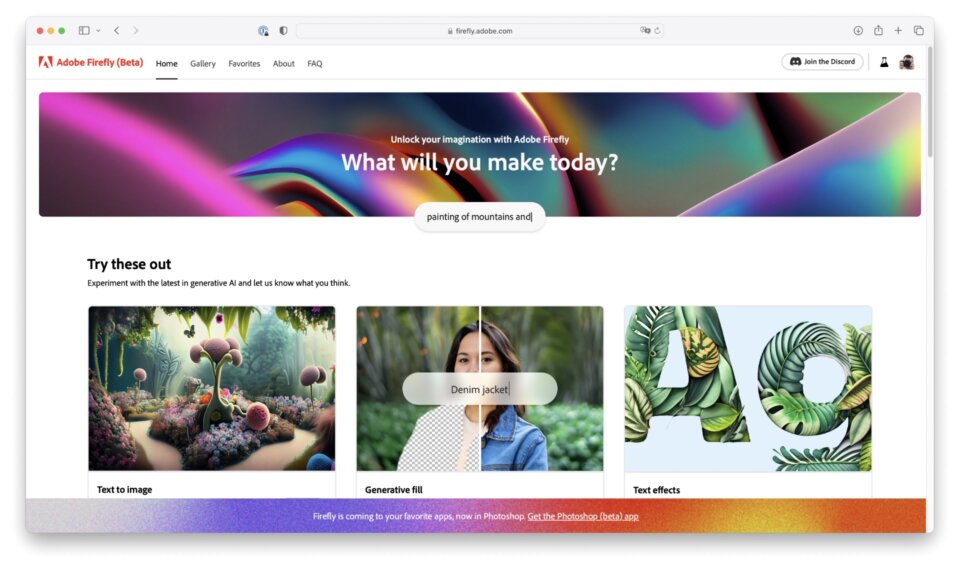Click the prompt field with painting of mountains
Viewport: 960px width, 569px height.
tap(480, 217)
